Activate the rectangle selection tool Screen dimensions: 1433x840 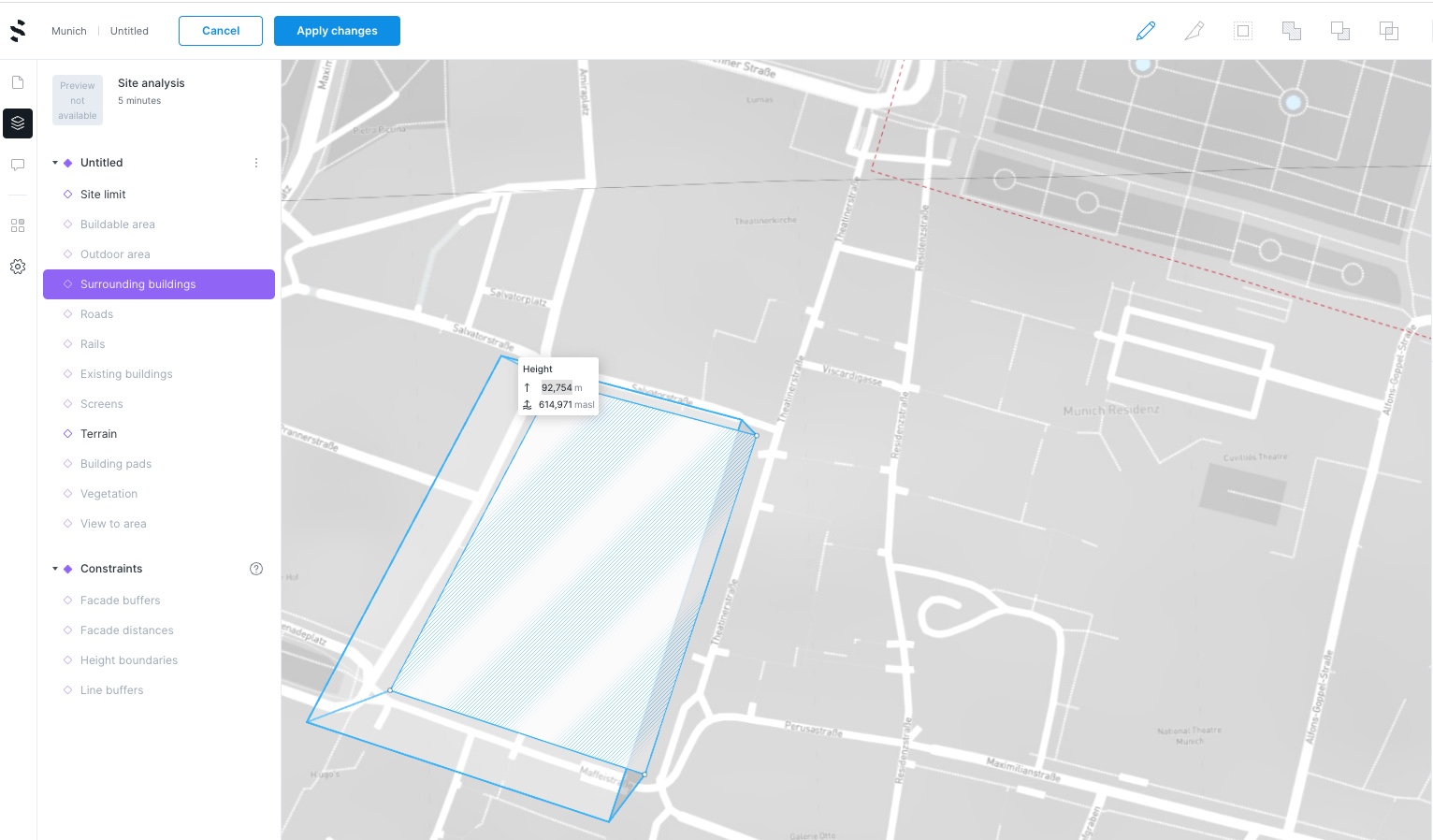(1242, 31)
